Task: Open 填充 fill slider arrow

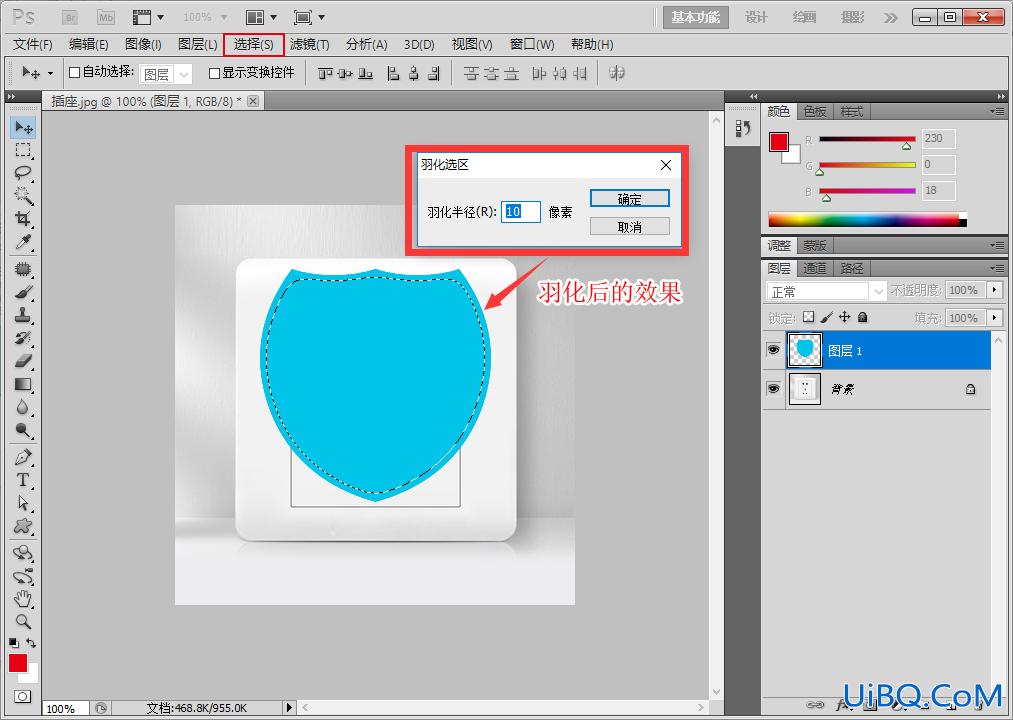Action: [x=995, y=318]
